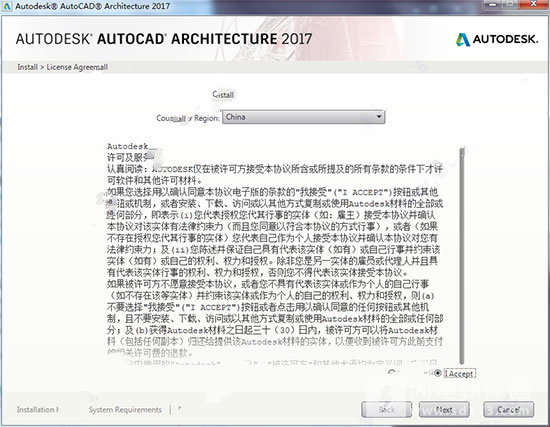Click the Next button
Image resolution: width=550 pixels, height=427 pixels.
444,409
